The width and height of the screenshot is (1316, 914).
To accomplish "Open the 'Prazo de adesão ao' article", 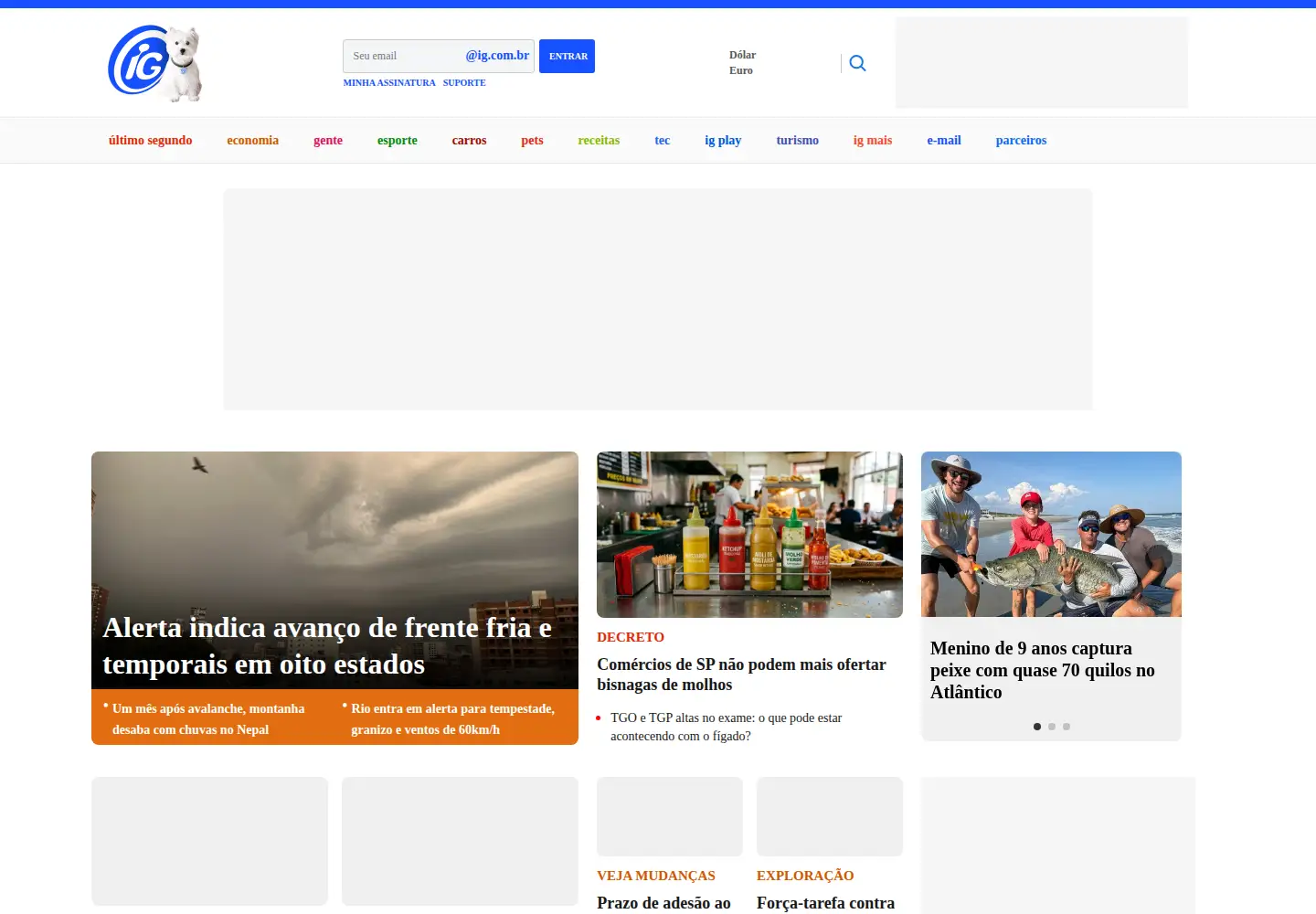I will tap(663, 903).
